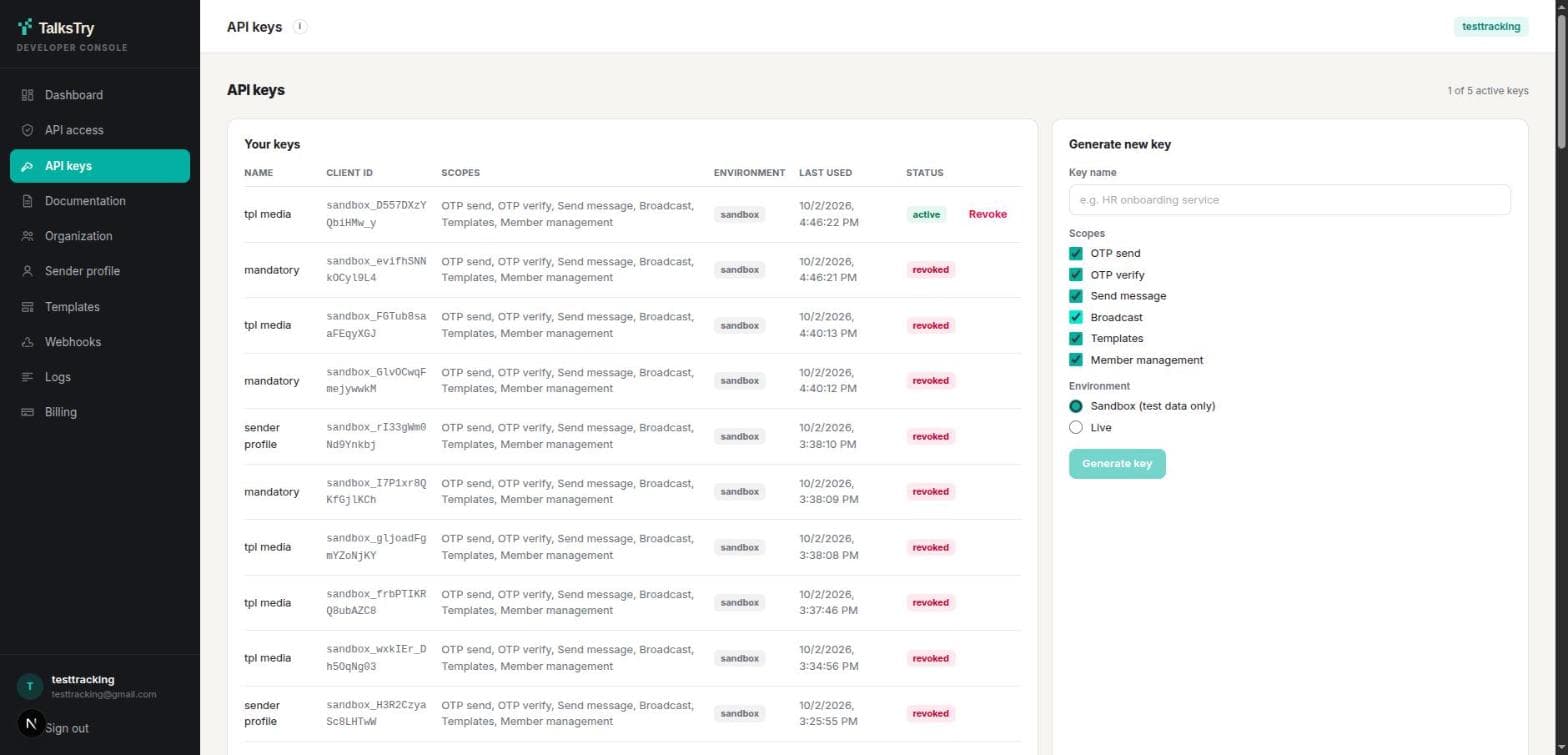Screen dimensions: 1568x755
Task: Select API keys menu item
Action: 100,166
